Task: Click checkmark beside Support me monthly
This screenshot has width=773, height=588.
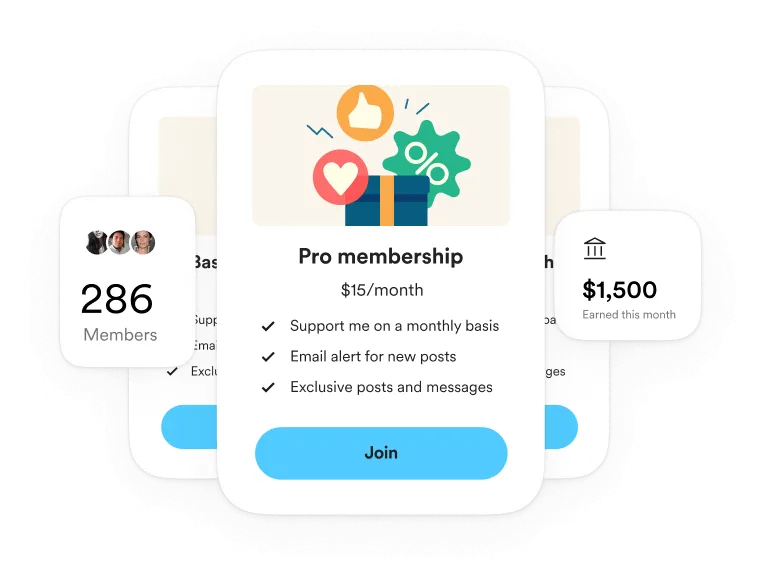Action: click(x=268, y=326)
